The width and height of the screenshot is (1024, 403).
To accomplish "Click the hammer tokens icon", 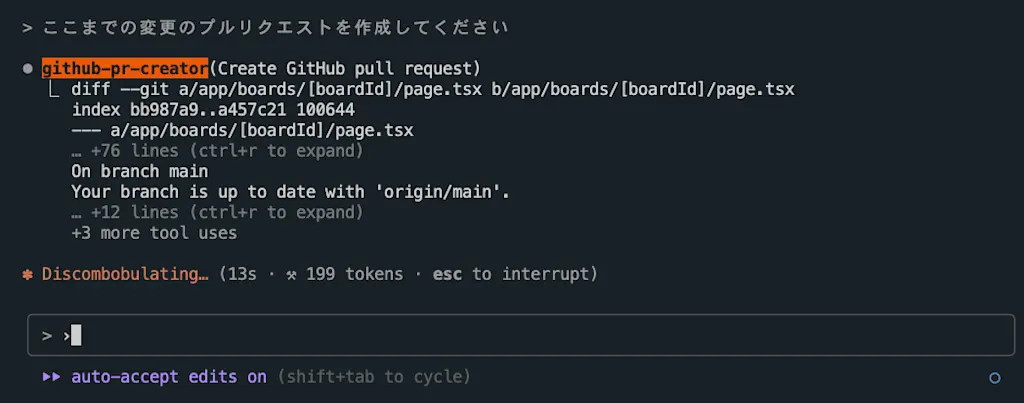I will click(x=291, y=275).
